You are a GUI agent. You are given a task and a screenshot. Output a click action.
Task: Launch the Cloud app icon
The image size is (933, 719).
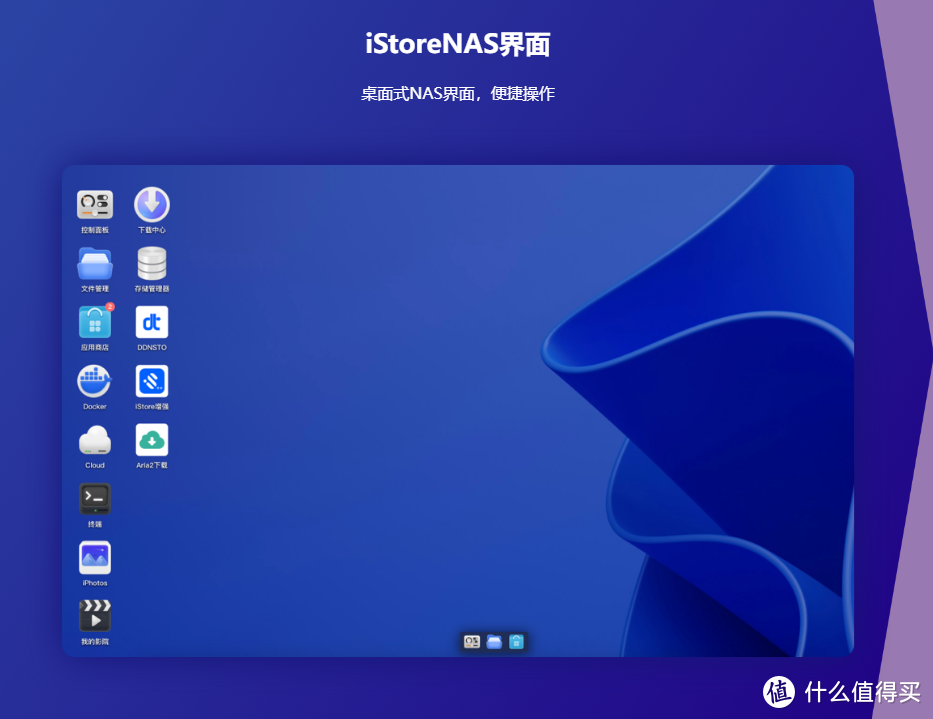(95, 440)
